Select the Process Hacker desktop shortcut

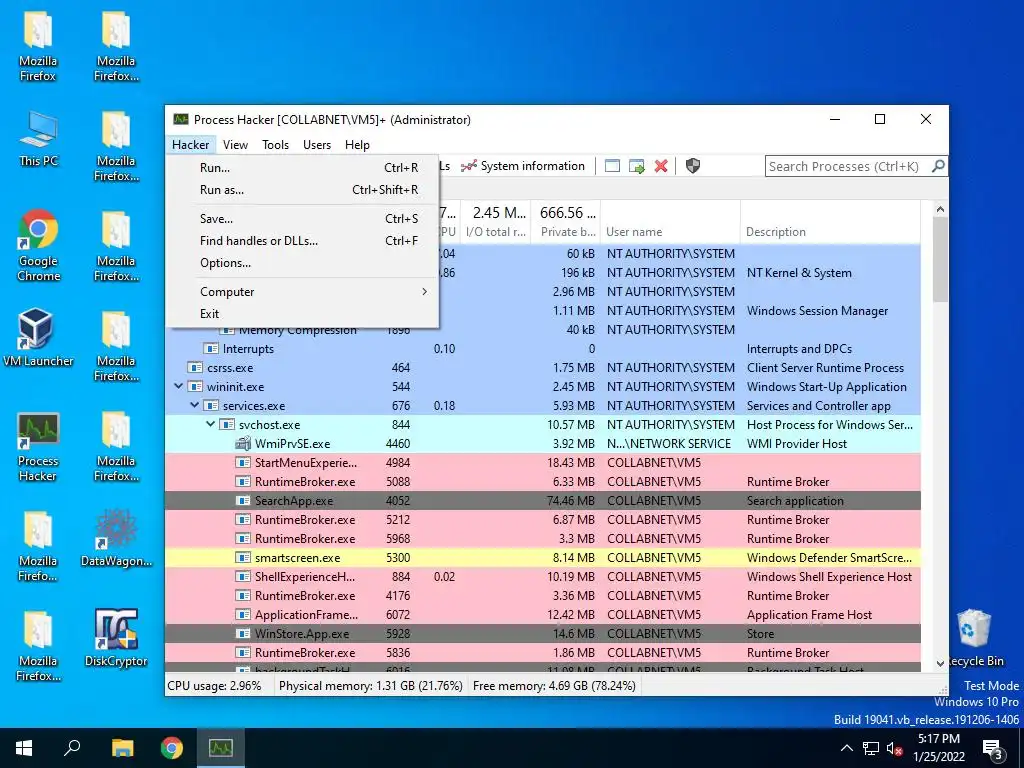click(38, 447)
